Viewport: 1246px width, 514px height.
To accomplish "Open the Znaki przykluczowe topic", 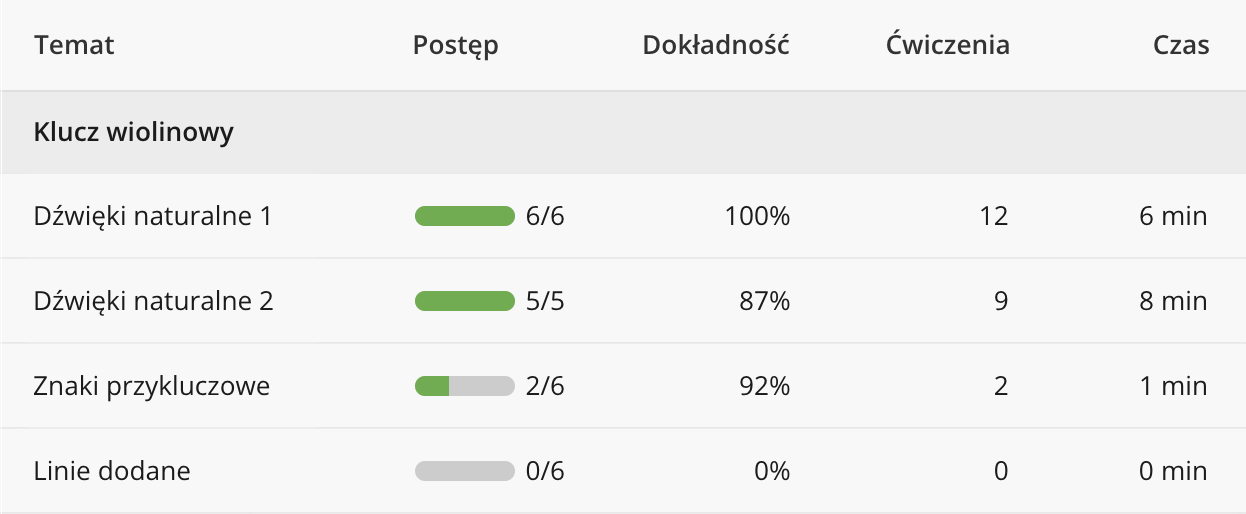I will click(151, 386).
